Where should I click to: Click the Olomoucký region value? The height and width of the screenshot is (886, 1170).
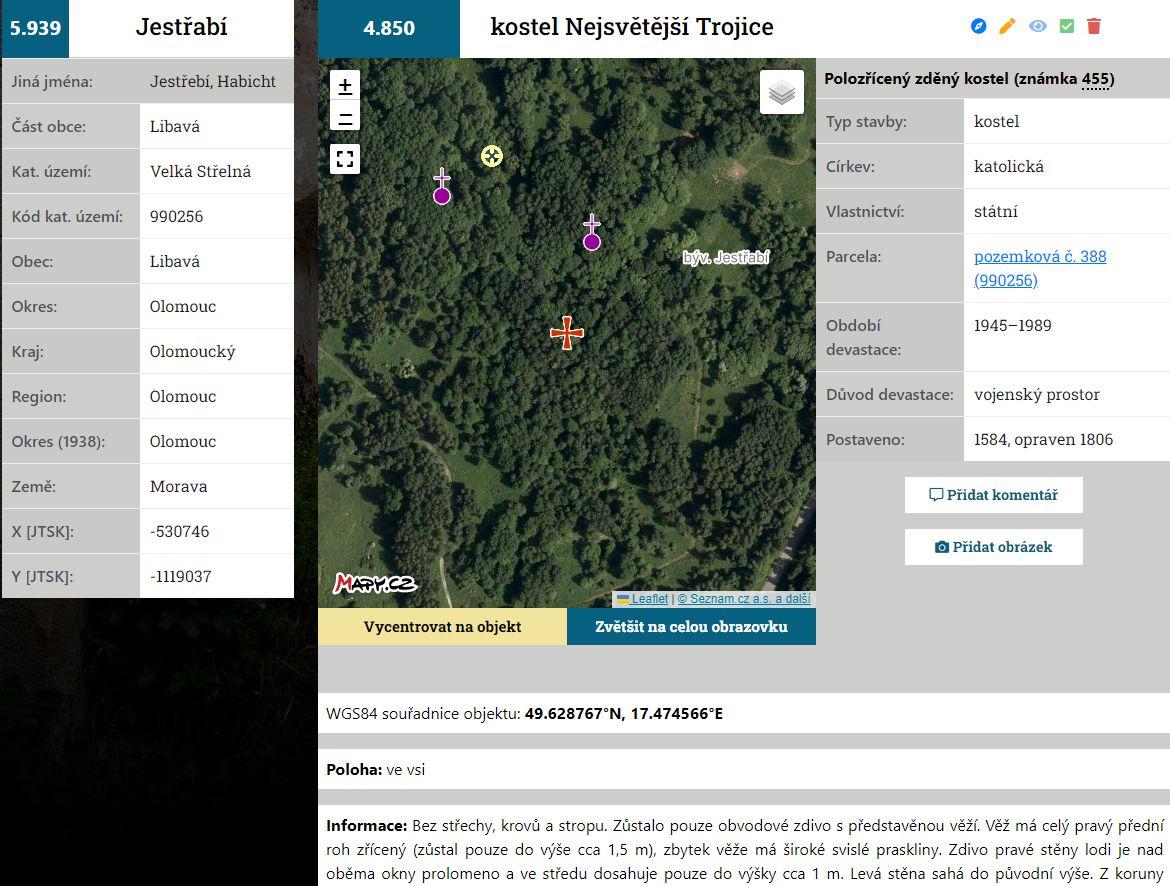tap(193, 352)
